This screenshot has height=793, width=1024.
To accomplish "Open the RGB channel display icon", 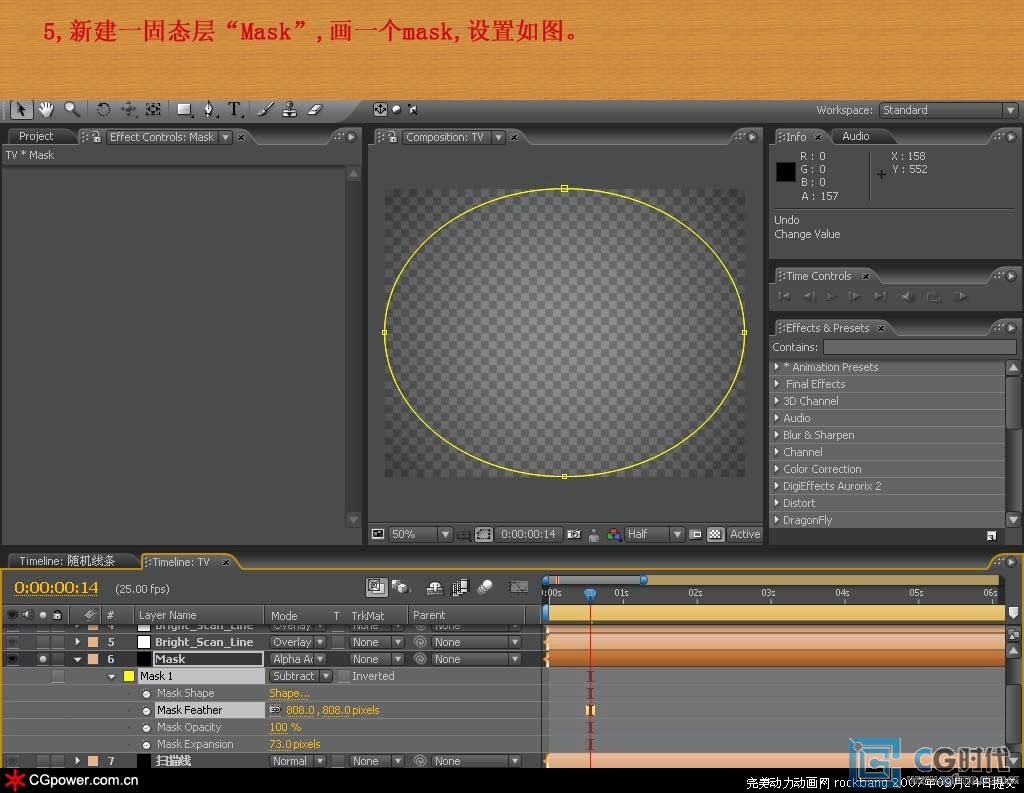I will pos(614,534).
